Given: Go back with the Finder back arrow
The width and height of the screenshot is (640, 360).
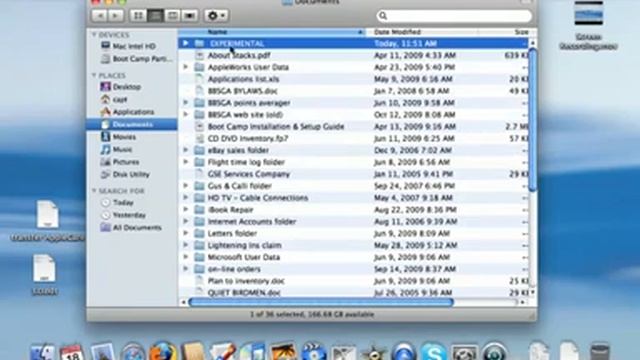Looking at the screenshot, I should (99, 16).
